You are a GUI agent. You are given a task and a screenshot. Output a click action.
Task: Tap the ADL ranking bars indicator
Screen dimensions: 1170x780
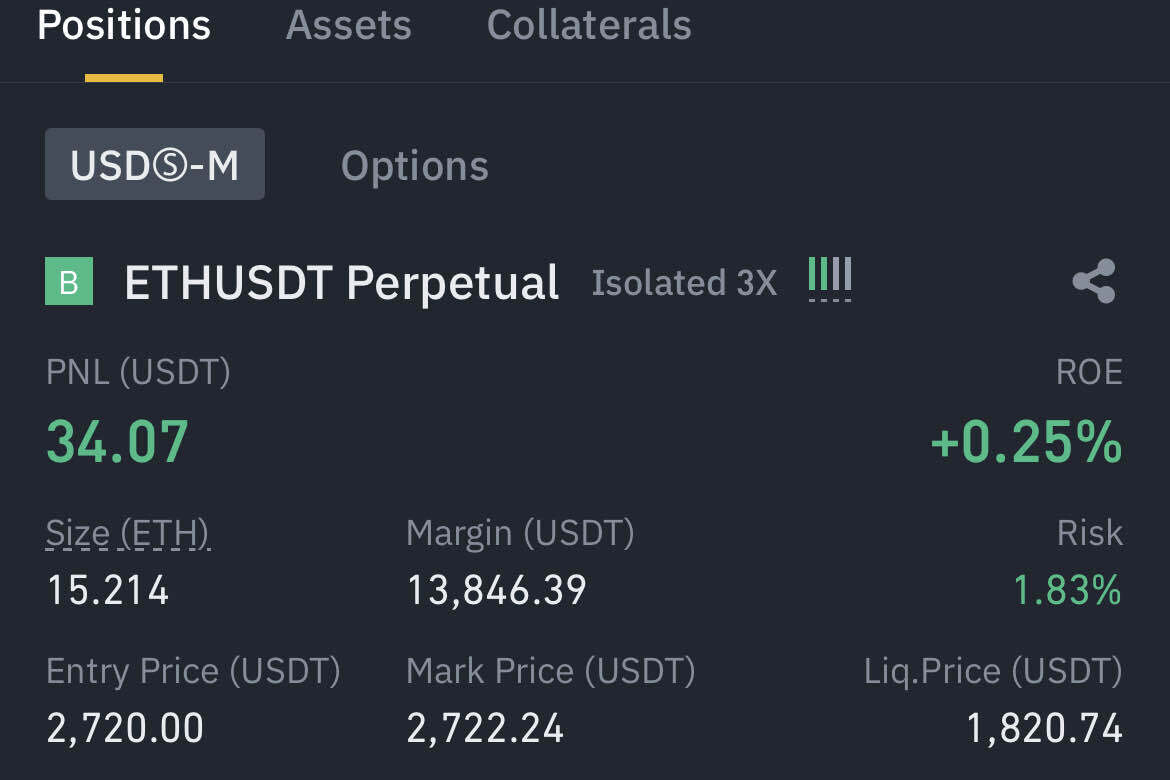point(830,277)
